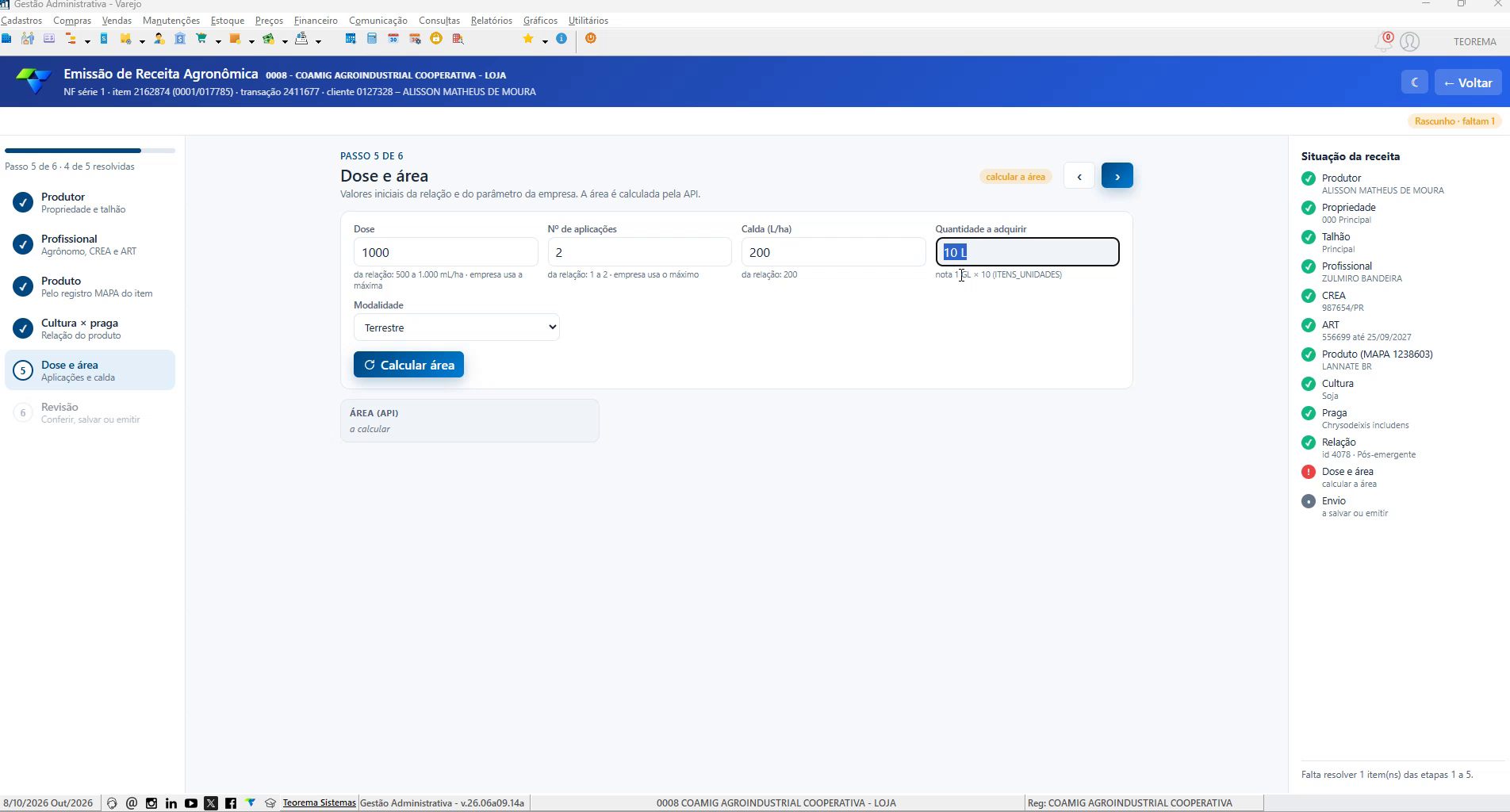Click the green money toolbar icon
This screenshot has height=812, width=1510.
coord(268,39)
